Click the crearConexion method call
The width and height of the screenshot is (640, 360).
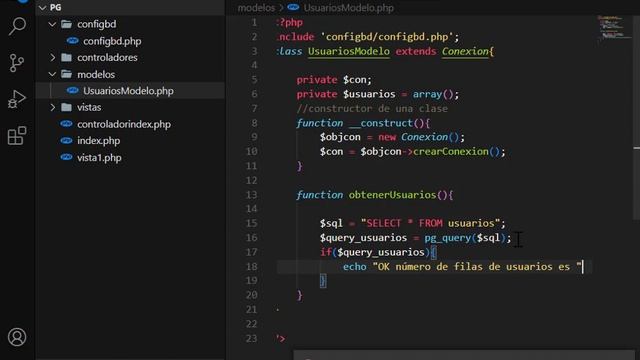(451, 151)
